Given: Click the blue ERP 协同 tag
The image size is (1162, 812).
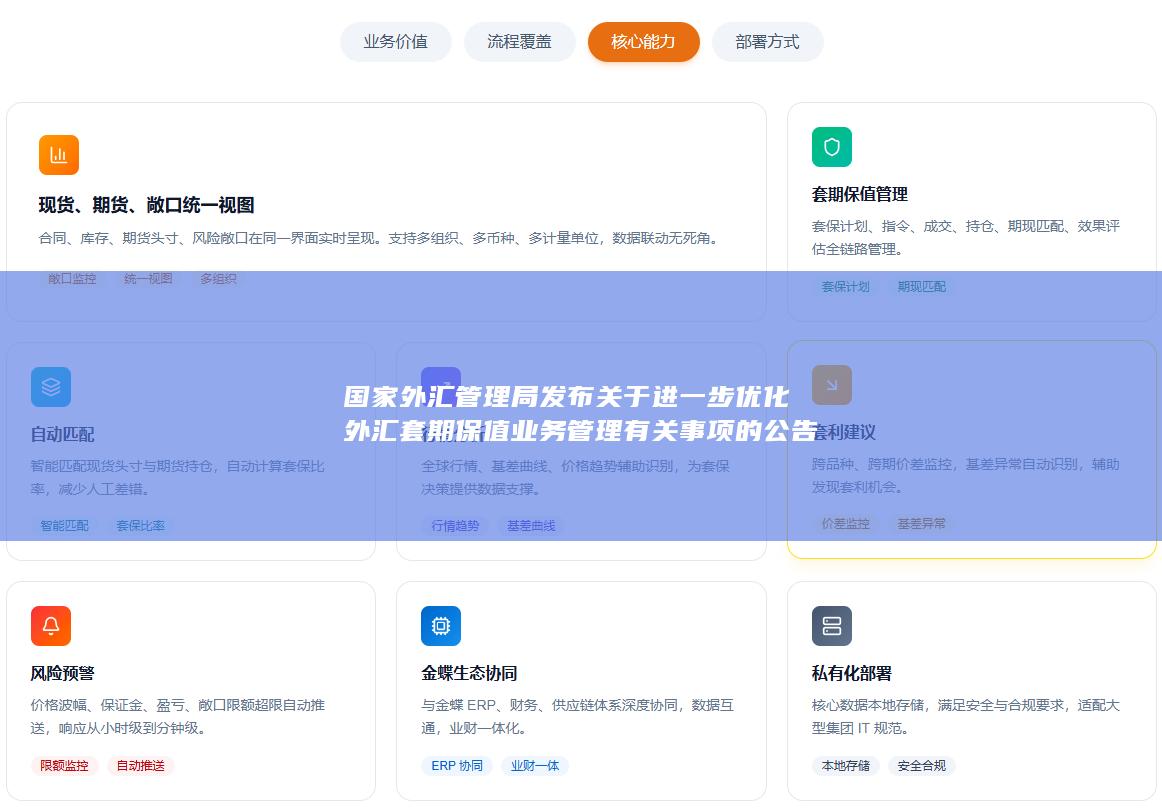Looking at the screenshot, I should click(x=457, y=766).
